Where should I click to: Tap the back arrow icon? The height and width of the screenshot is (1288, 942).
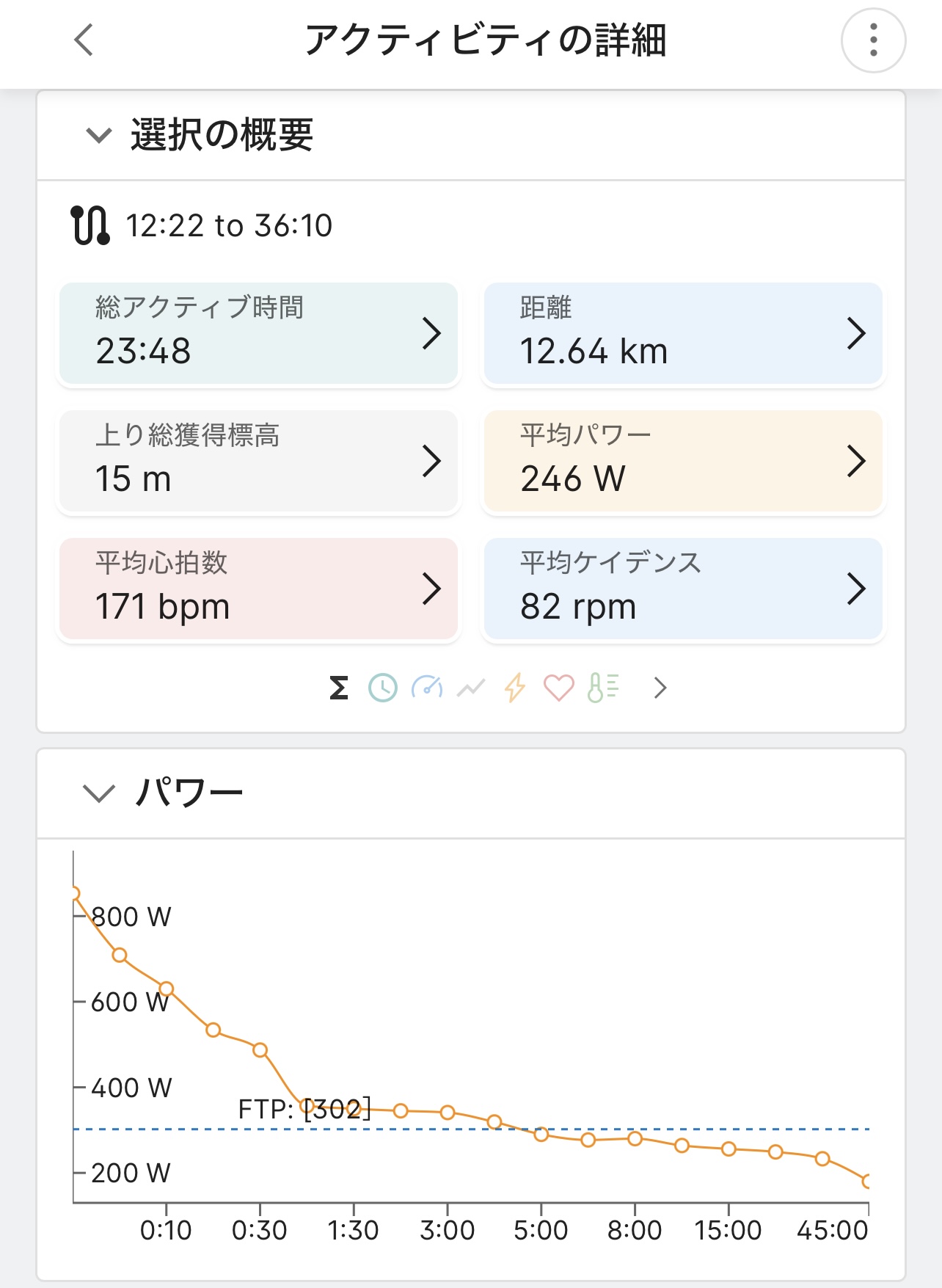pos(84,40)
